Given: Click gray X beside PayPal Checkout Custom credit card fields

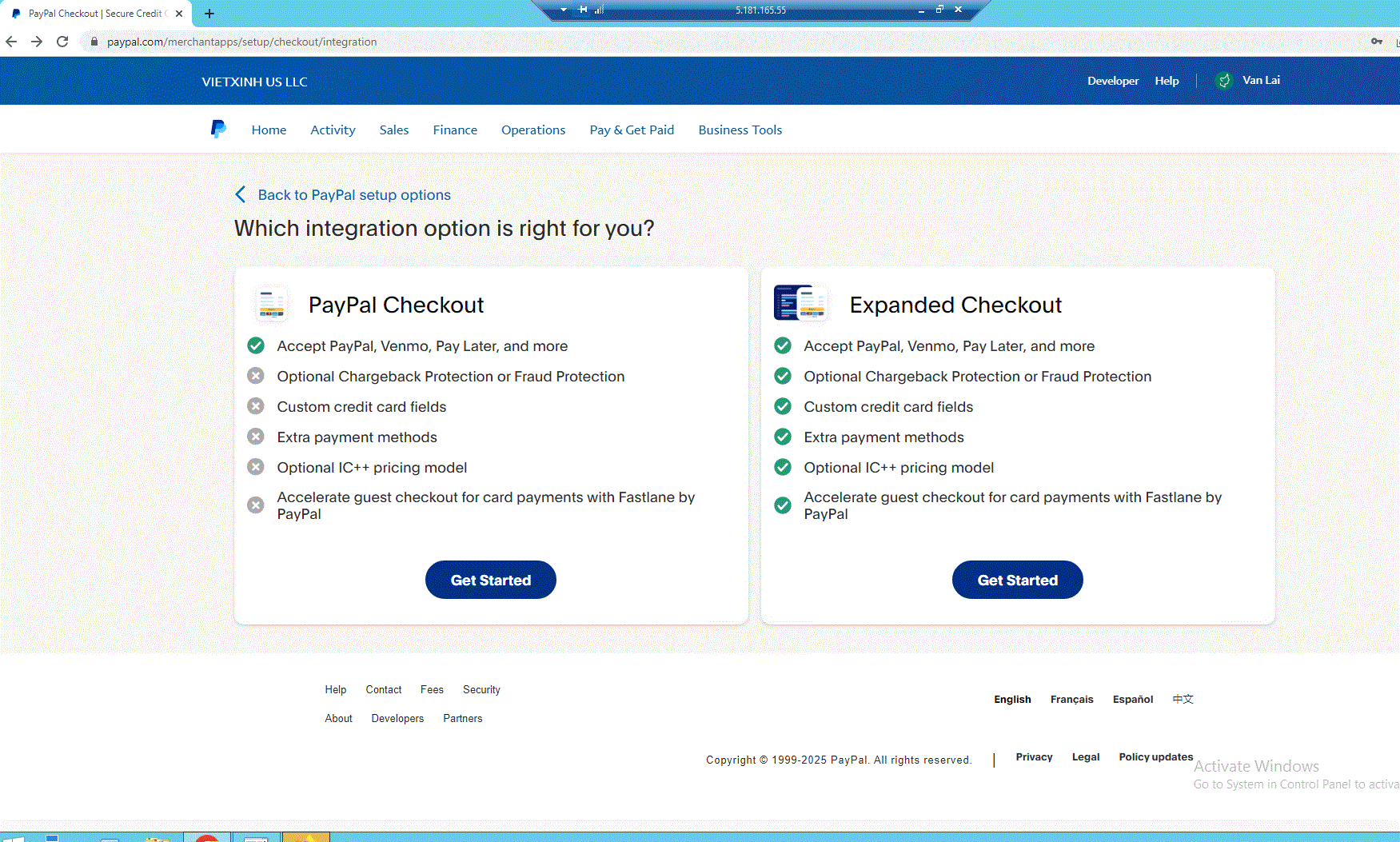Looking at the screenshot, I should 256,406.
